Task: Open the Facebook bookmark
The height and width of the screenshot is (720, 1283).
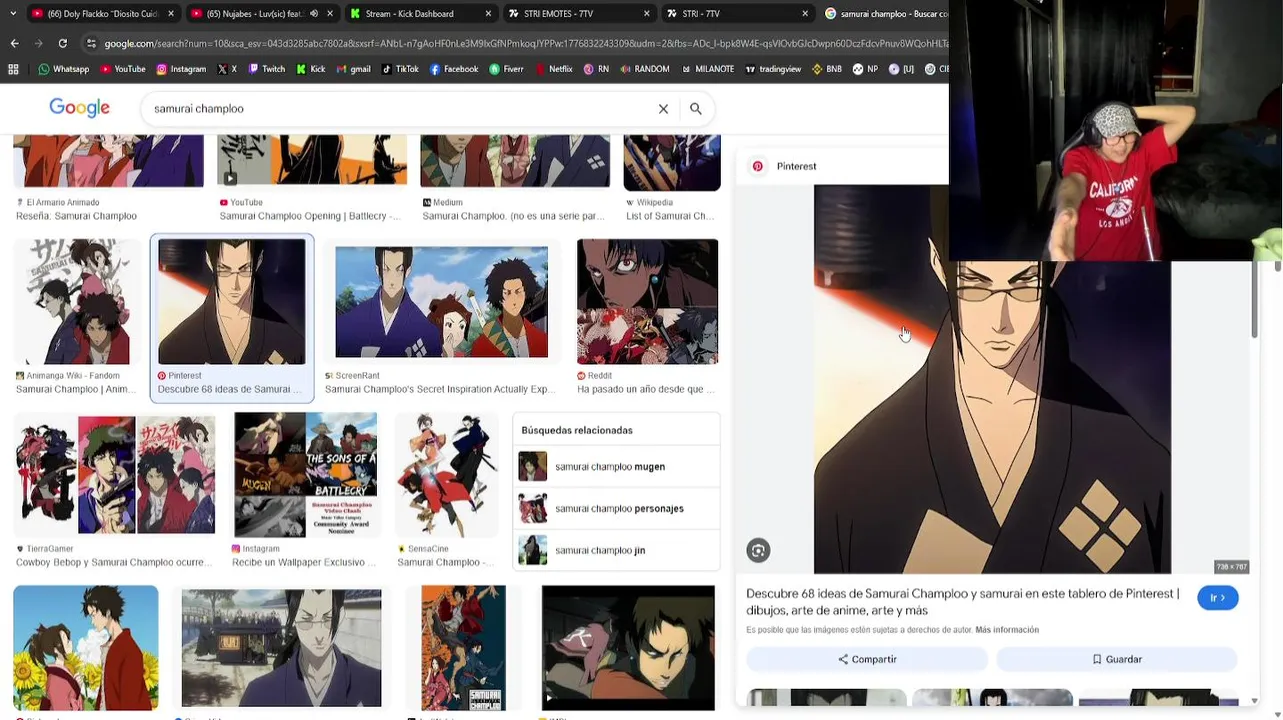Action: 453,69
